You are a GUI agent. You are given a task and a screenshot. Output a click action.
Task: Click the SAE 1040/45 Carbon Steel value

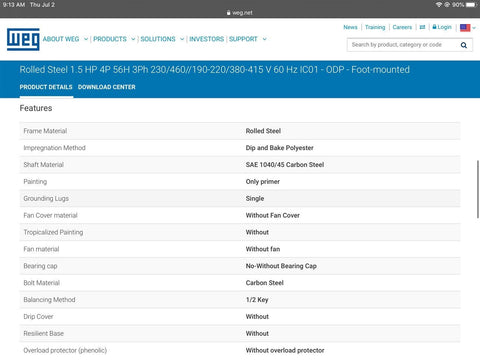[x=285, y=165]
